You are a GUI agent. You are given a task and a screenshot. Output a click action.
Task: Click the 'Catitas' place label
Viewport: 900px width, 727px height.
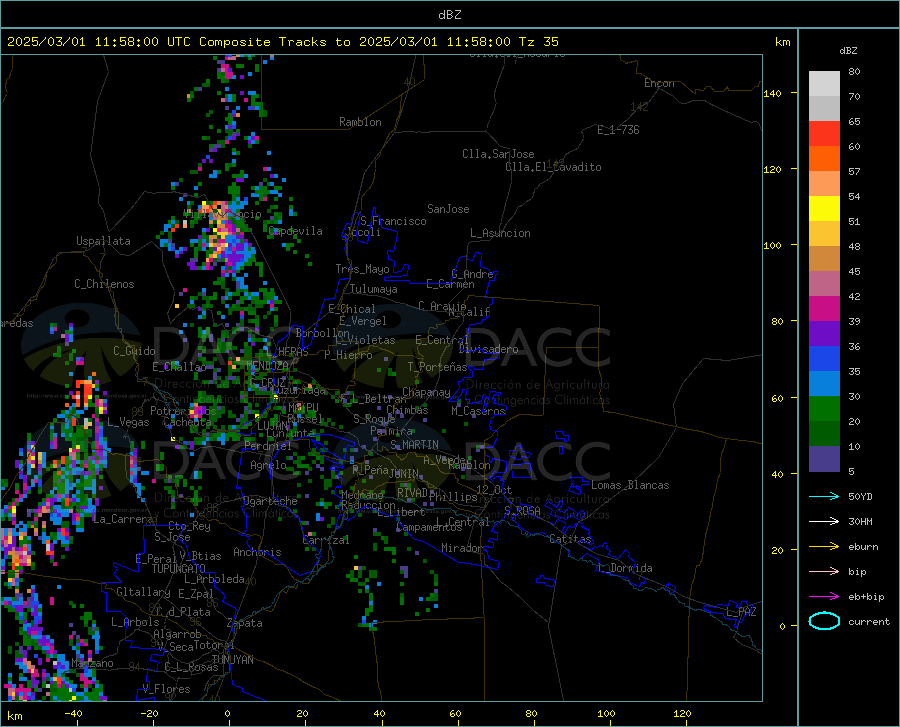(x=571, y=539)
